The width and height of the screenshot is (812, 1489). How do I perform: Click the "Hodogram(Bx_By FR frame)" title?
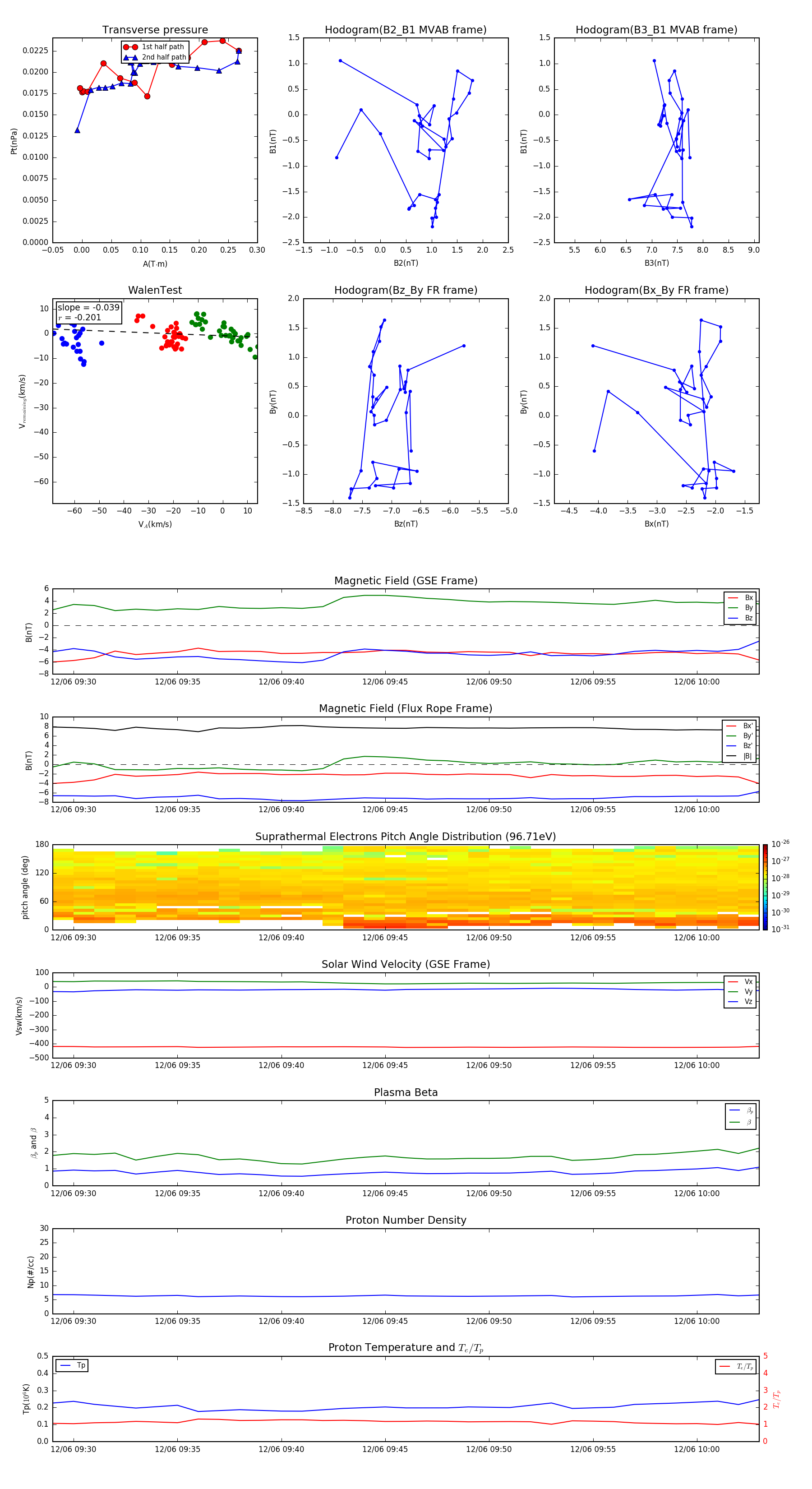656,290
